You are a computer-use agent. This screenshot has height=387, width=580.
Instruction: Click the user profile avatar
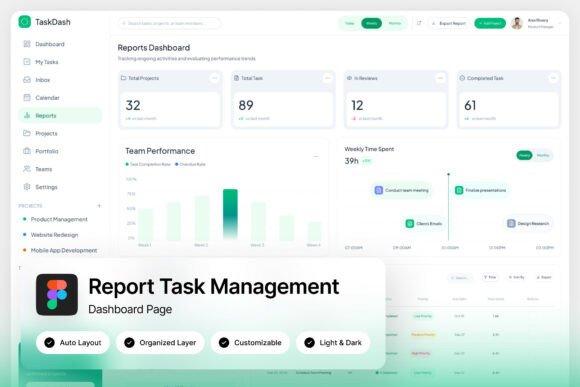[x=517, y=23]
